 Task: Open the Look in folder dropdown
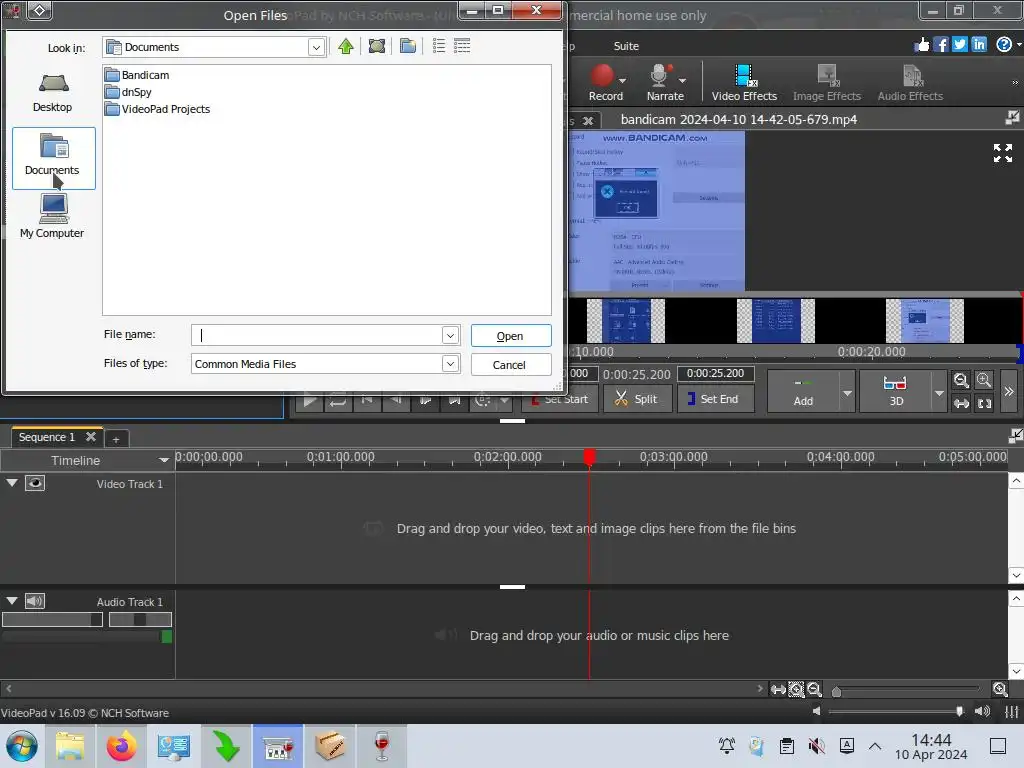[x=316, y=48]
